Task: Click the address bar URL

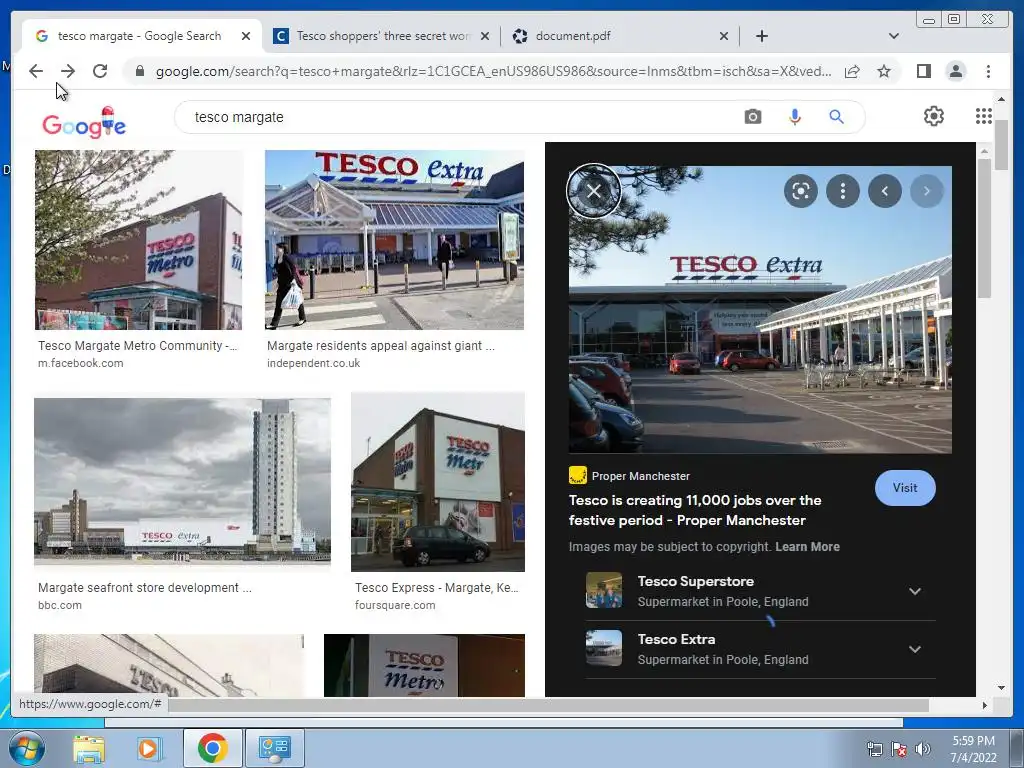Action: click(x=493, y=71)
